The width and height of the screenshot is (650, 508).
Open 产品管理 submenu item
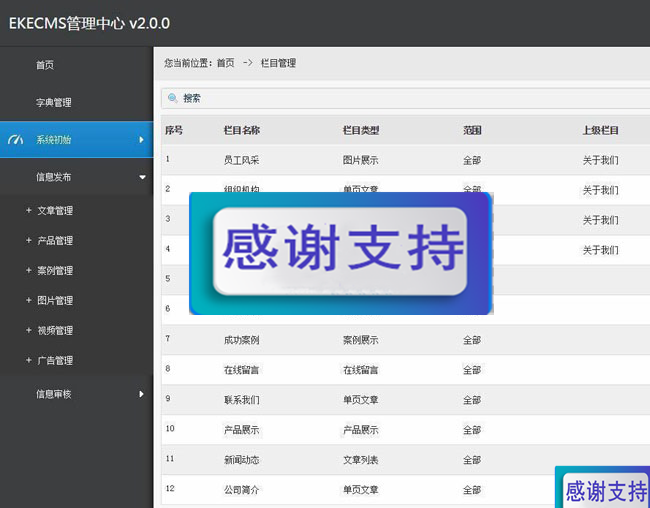[55, 241]
